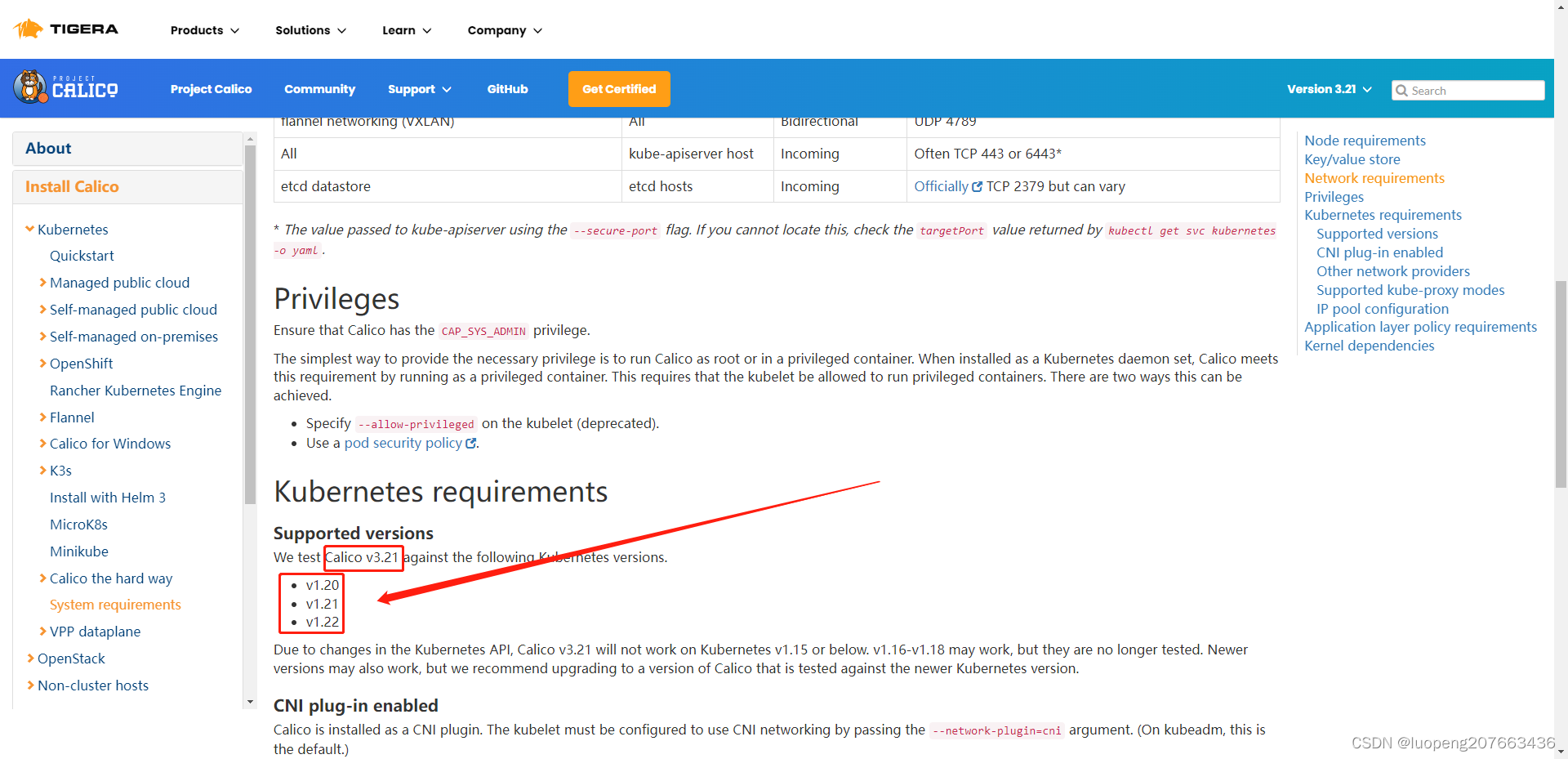Open the Products dropdown menu
The height and width of the screenshot is (759, 1568).
205,30
